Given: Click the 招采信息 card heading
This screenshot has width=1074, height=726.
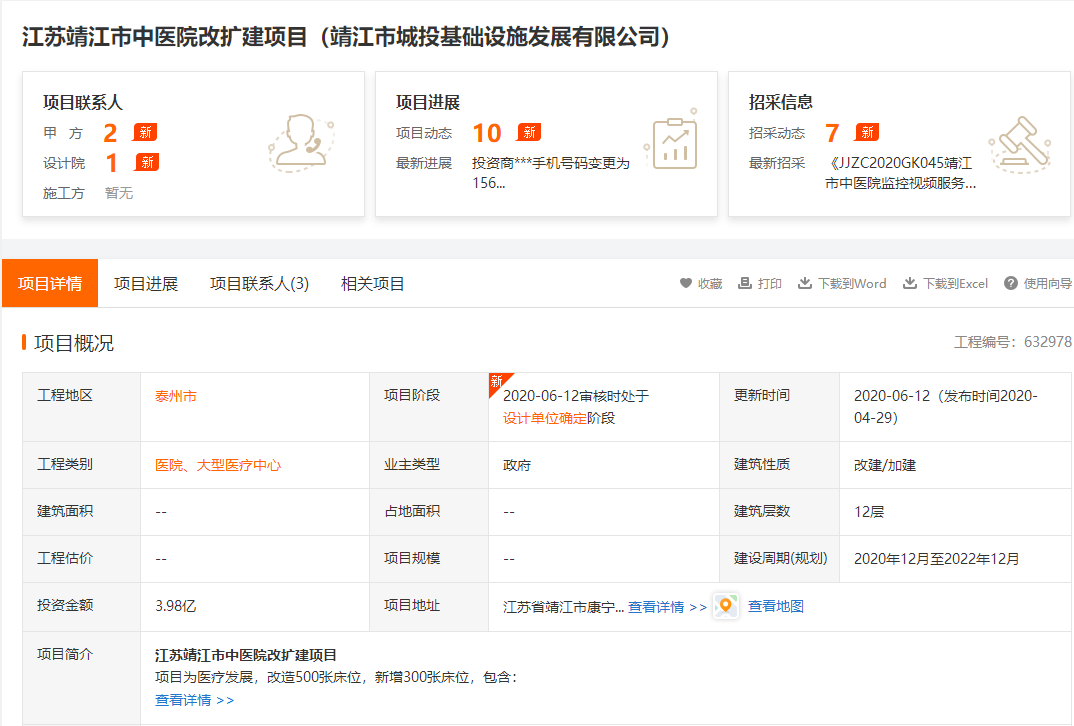Looking at the screenshot, I should [781, 103].
